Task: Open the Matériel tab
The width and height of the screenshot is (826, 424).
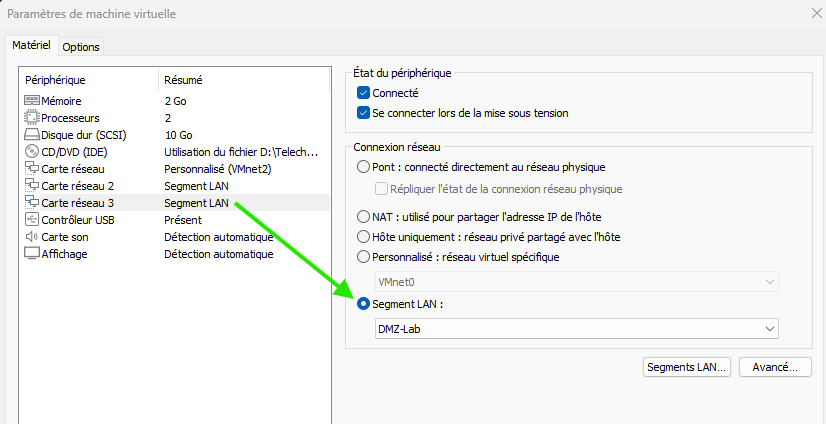Action: pos(31,46)
